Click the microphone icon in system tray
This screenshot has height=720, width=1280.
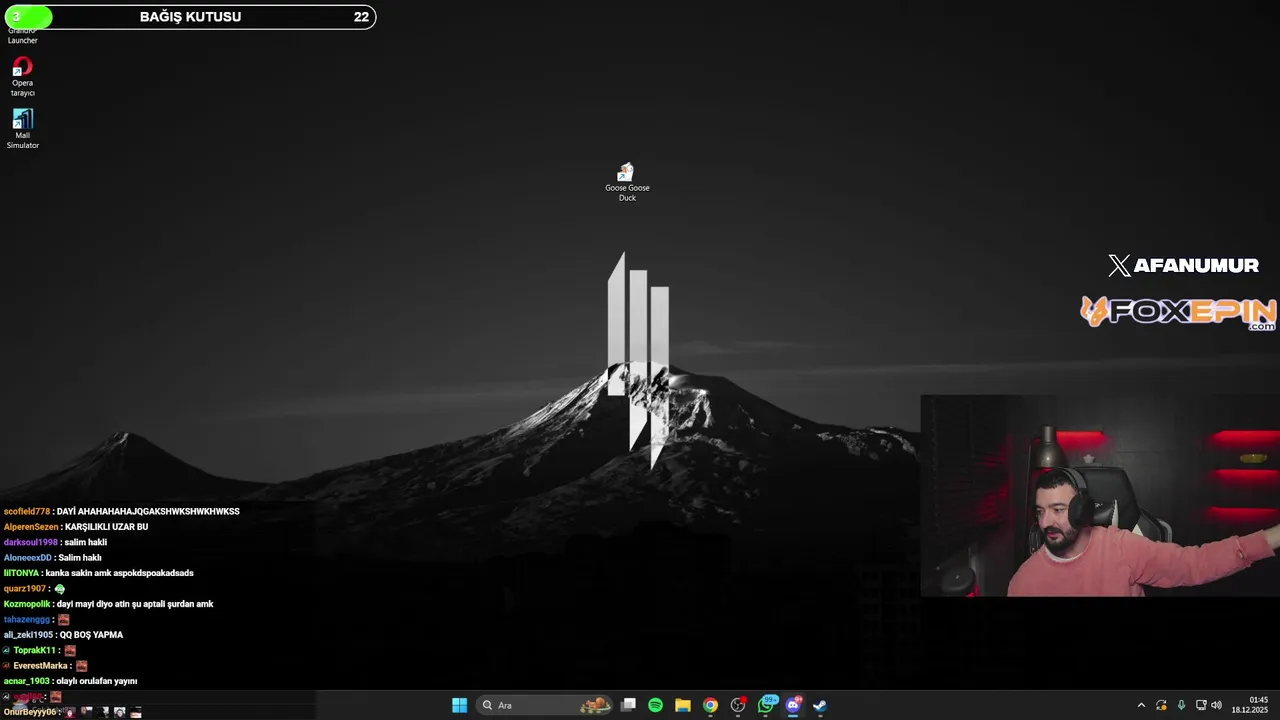coord(1181,705)
